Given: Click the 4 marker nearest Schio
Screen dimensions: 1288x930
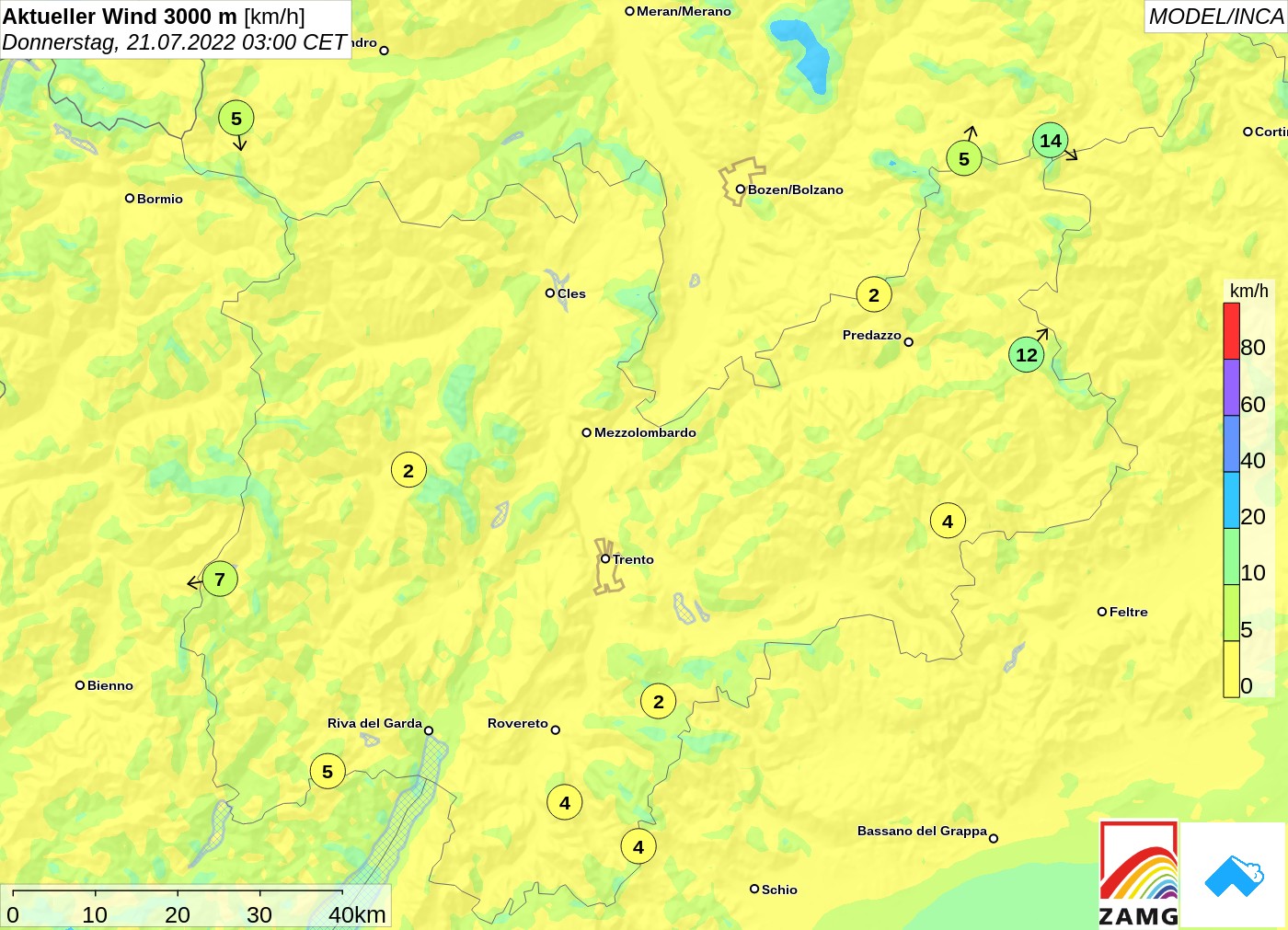Looking at the screenshot, I should coord(638,847).
